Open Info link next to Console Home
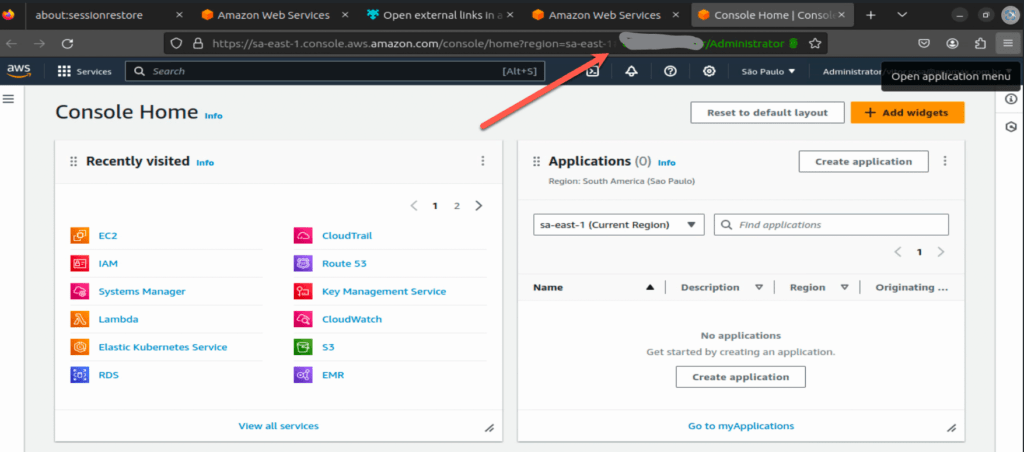 pyautogui.click(x=214, y=116)
